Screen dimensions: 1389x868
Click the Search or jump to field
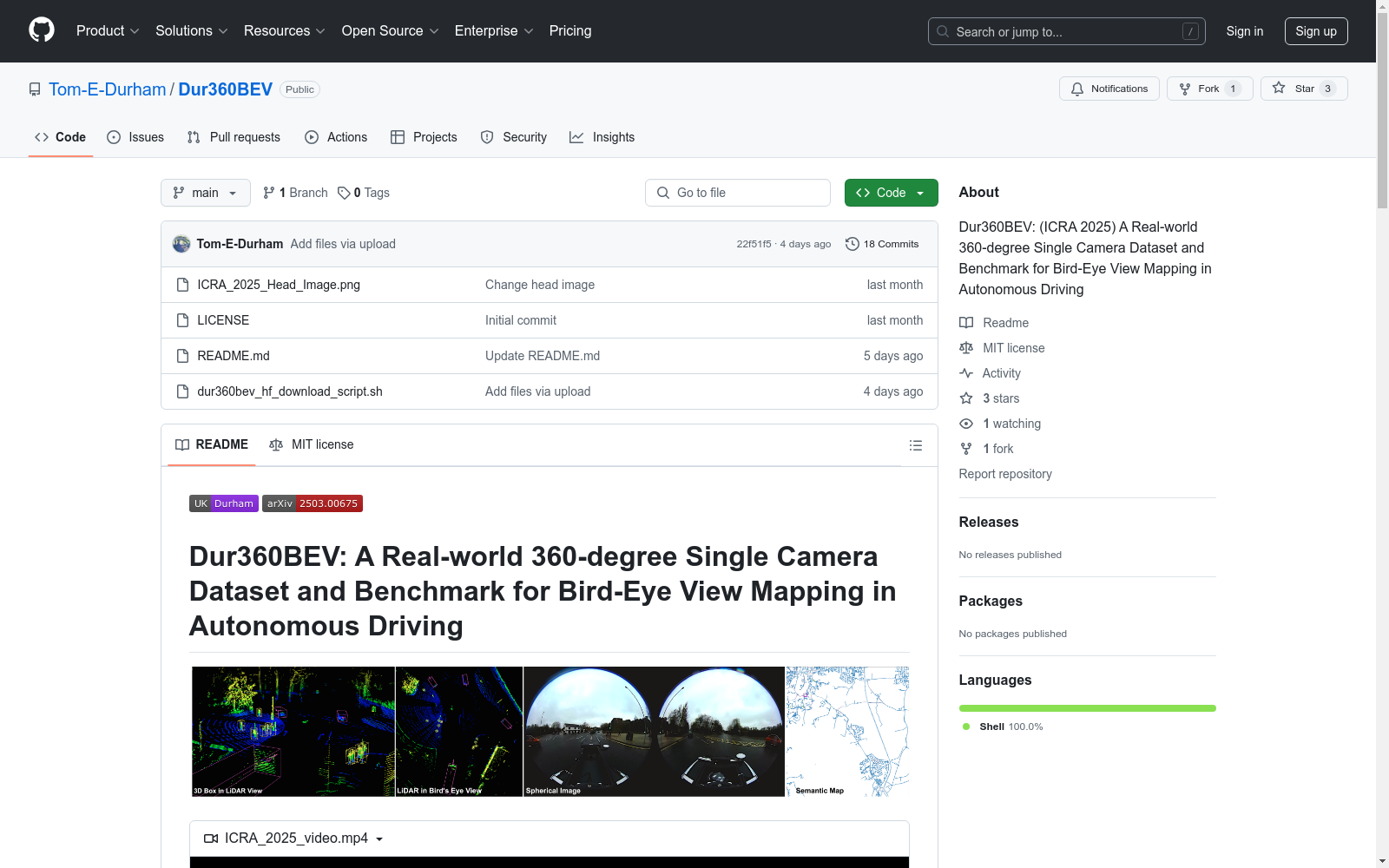[1067, 31]
